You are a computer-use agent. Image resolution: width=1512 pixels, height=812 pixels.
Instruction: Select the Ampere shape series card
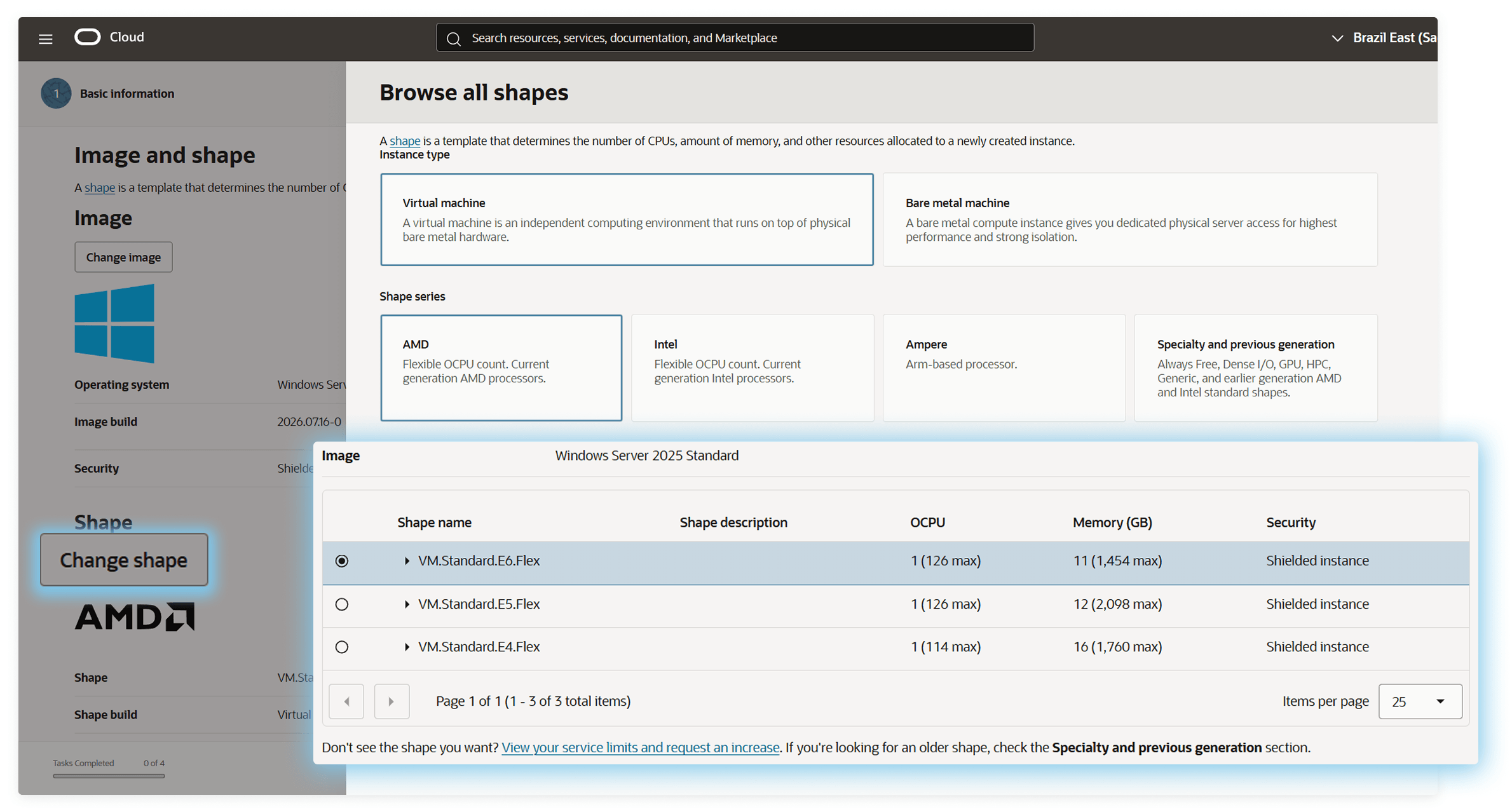click(x=1004, y=368)
